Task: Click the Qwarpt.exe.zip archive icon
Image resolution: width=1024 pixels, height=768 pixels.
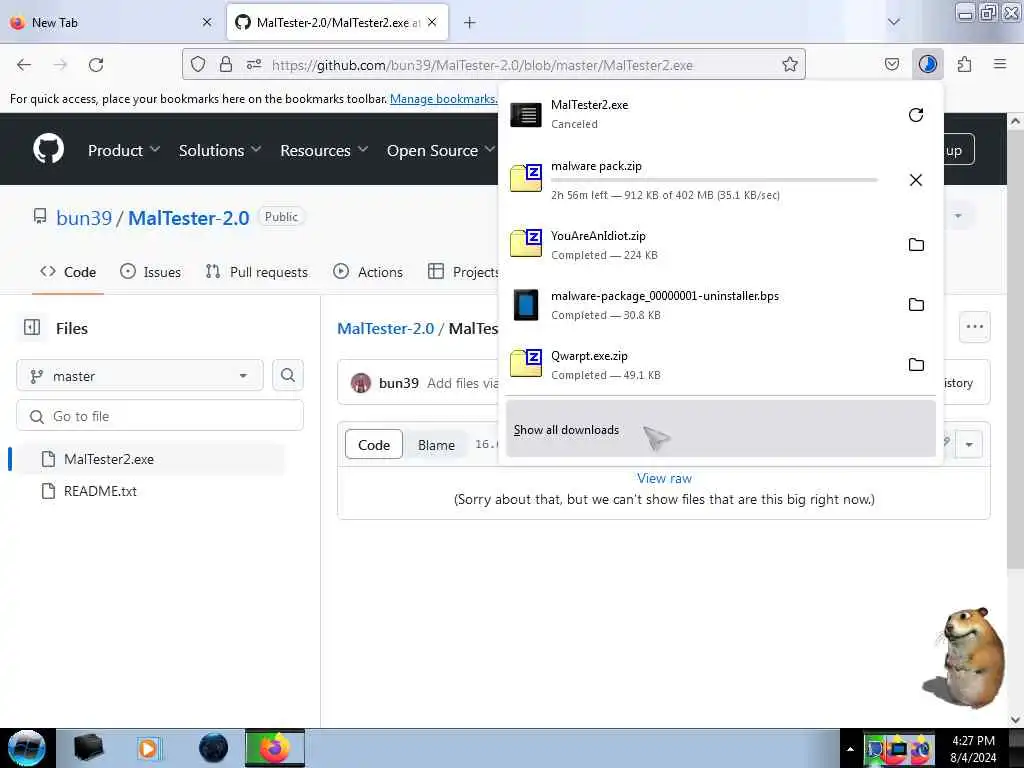Action: (x=526, y=362)
